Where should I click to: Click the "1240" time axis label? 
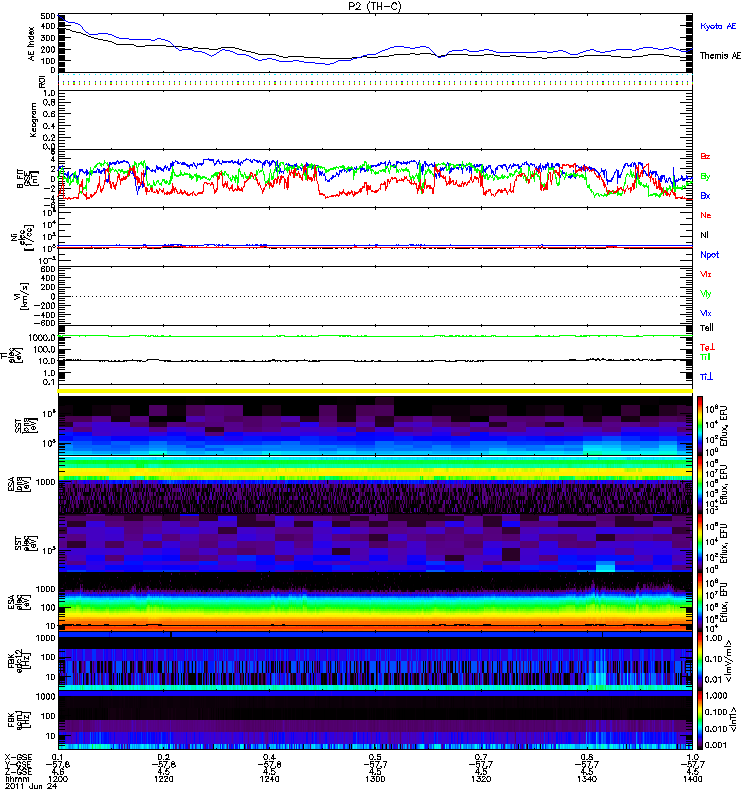pos(269,779)
